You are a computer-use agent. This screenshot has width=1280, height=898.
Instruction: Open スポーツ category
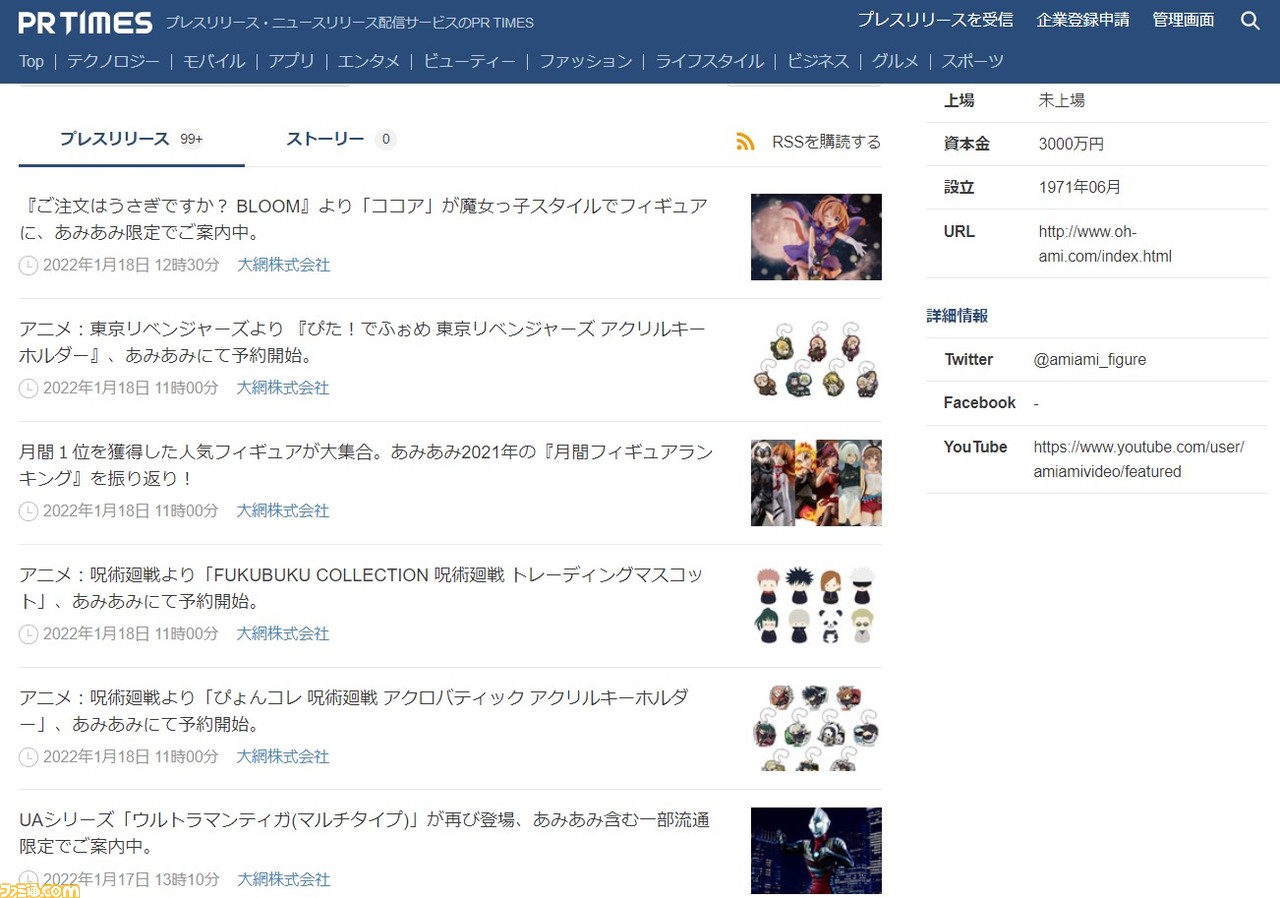[973, 61]
